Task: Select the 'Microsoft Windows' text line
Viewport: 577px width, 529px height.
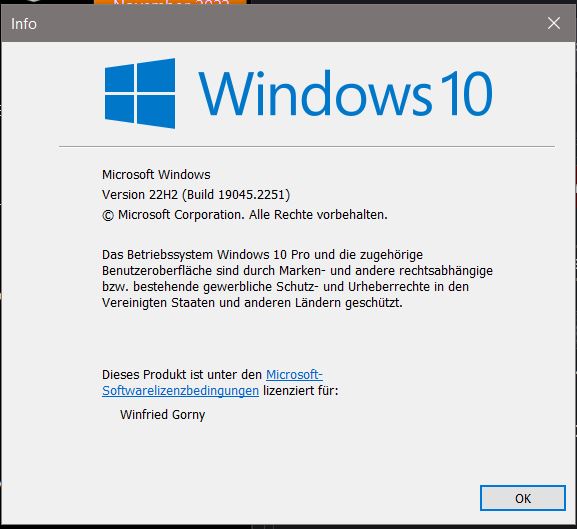Action: click(x=156, y=174)
